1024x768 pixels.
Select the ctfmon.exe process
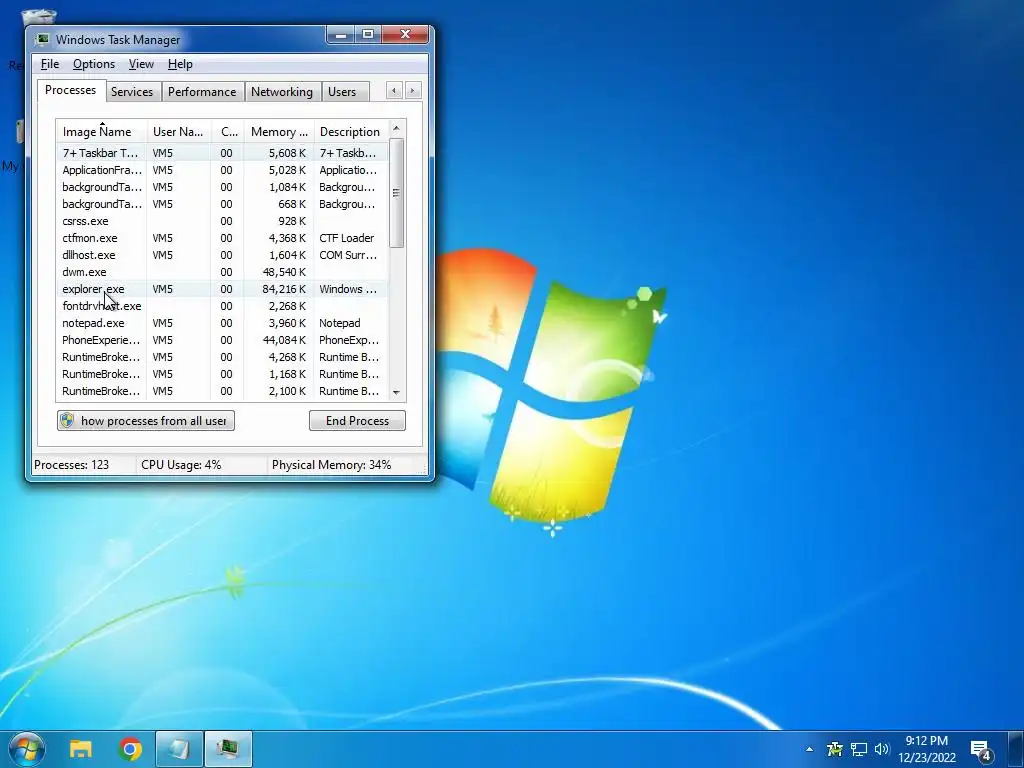point(222,238)
